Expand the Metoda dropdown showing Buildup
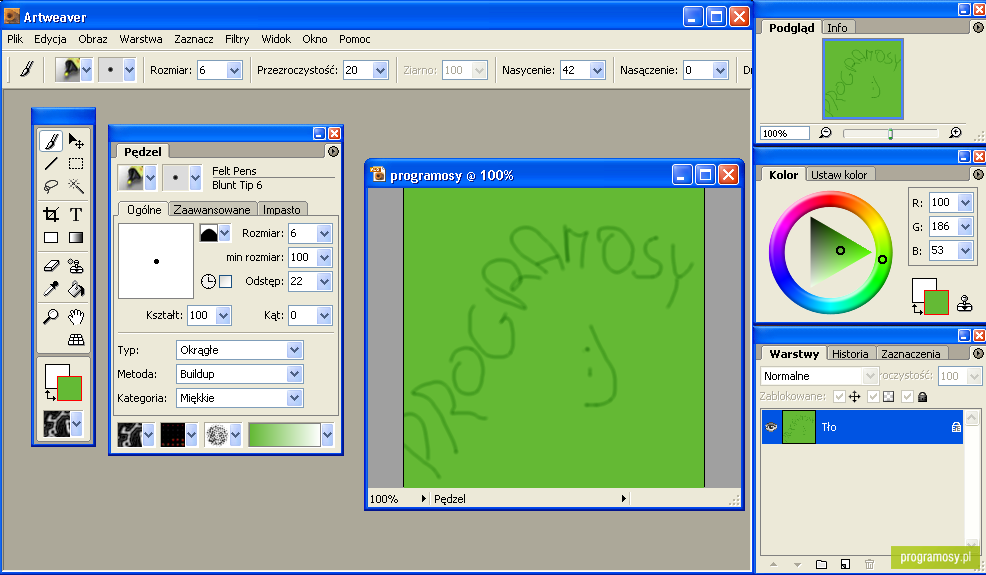 tap(294, 374)
